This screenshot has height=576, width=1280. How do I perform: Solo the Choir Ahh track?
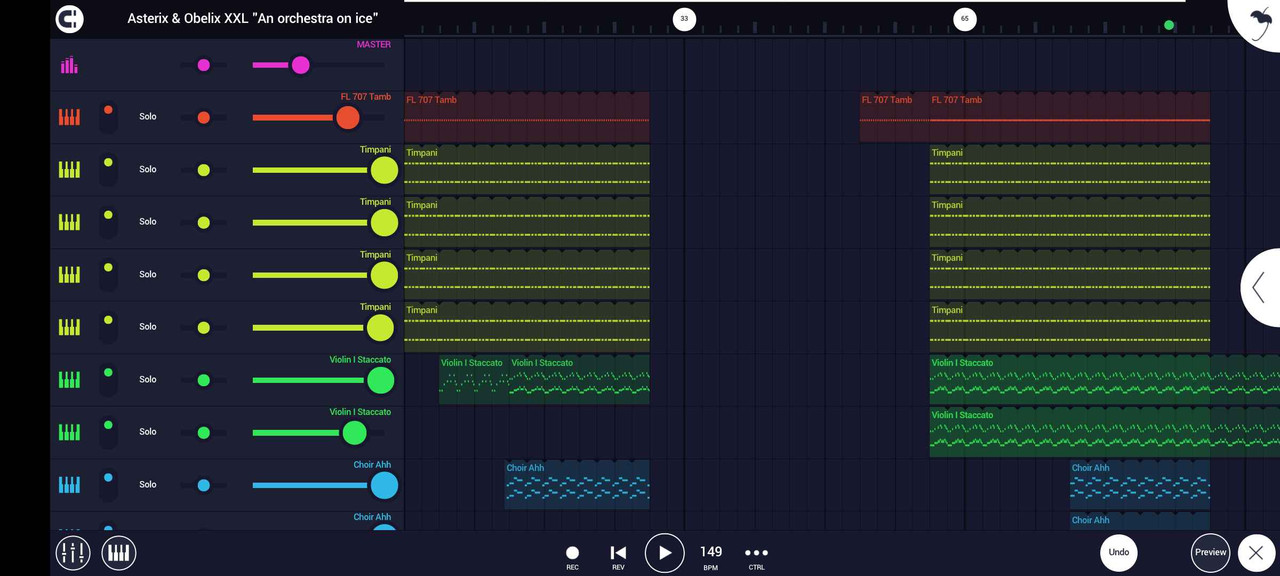click(148, 484)
